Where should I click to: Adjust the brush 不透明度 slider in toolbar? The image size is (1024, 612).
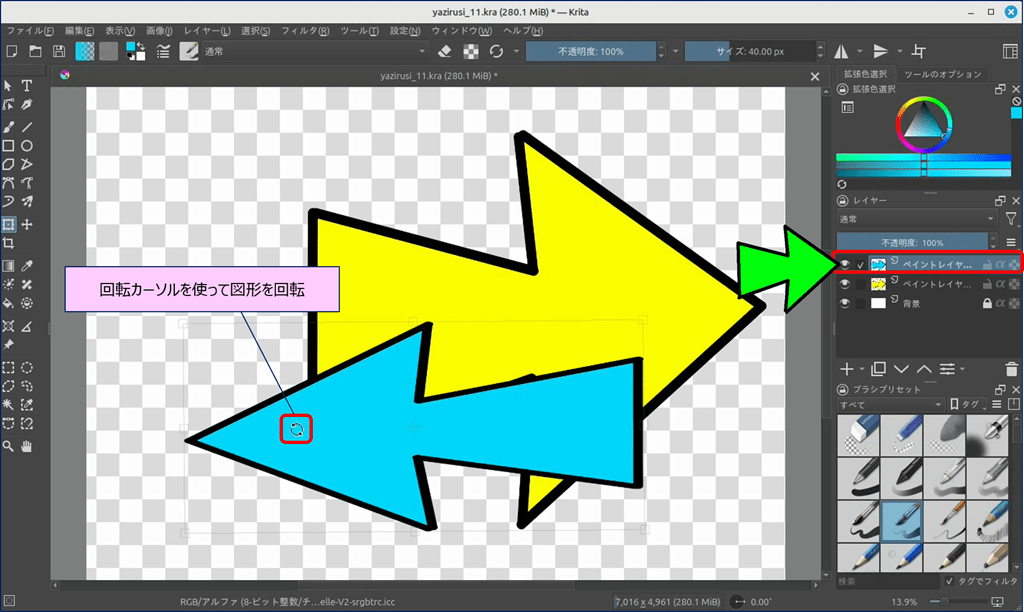591,51
